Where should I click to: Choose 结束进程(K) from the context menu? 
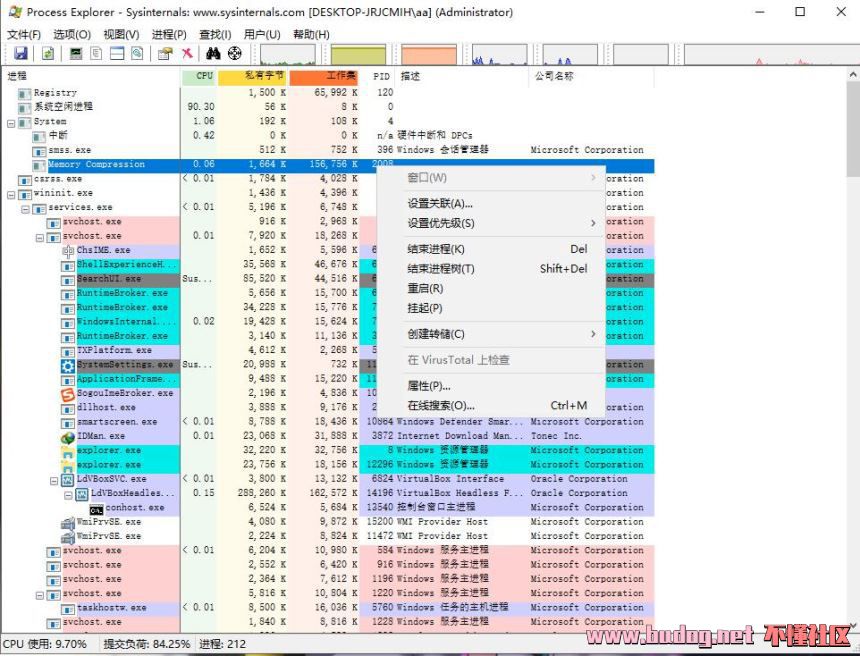pos(491,249)
